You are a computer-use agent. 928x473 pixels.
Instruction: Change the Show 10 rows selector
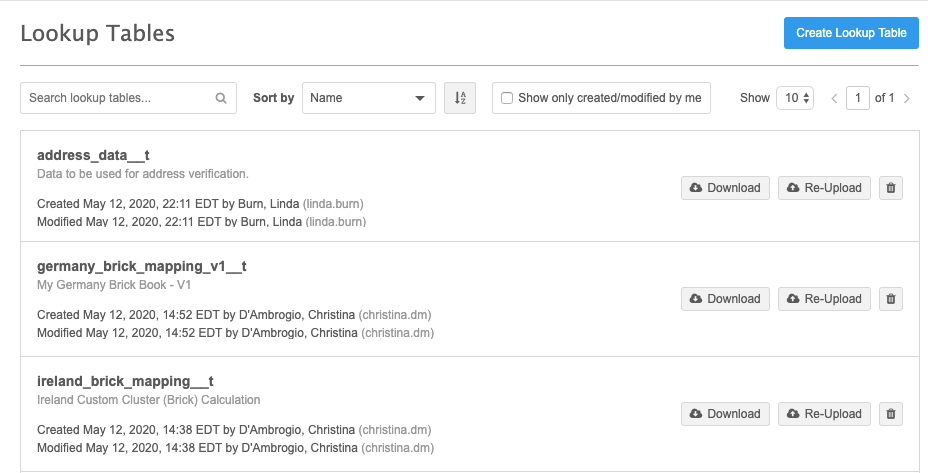796,98
